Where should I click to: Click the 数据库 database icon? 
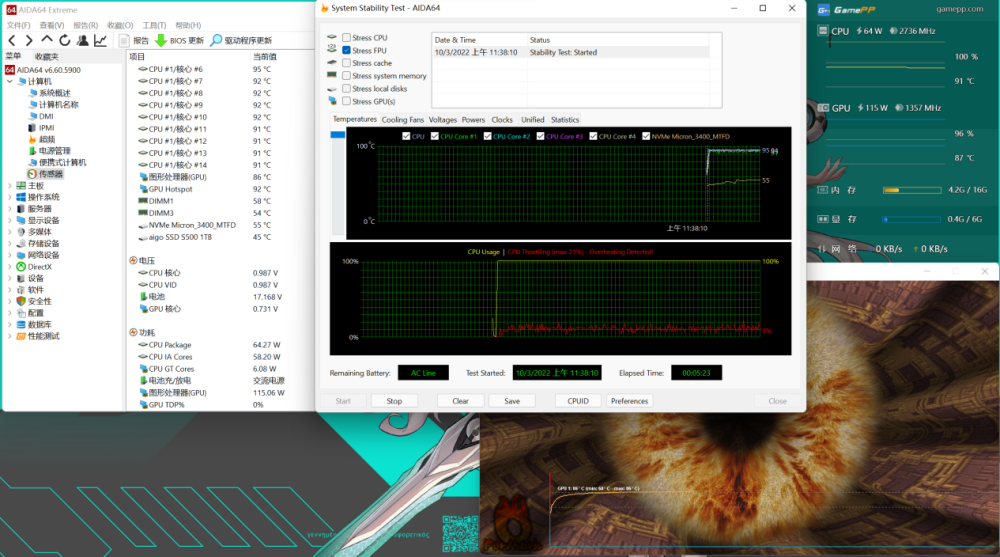tap(21, 324)
